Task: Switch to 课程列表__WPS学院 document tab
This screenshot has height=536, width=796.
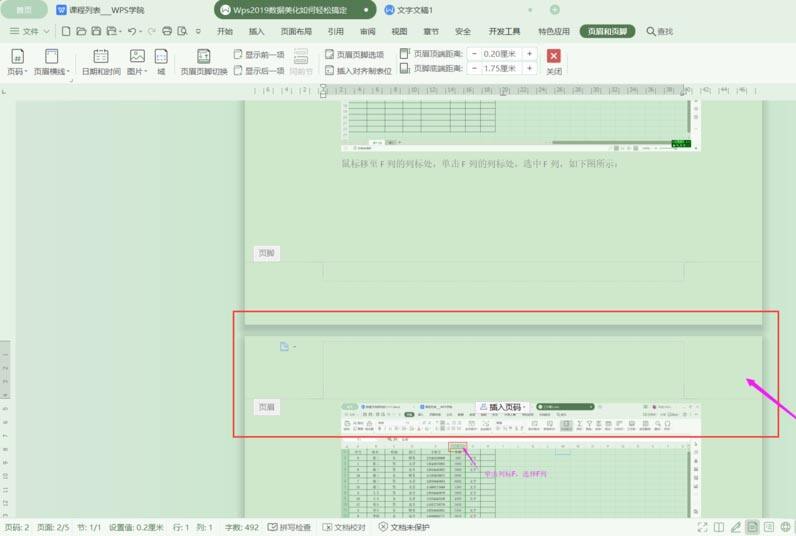Action: click(x=101, y=10)
